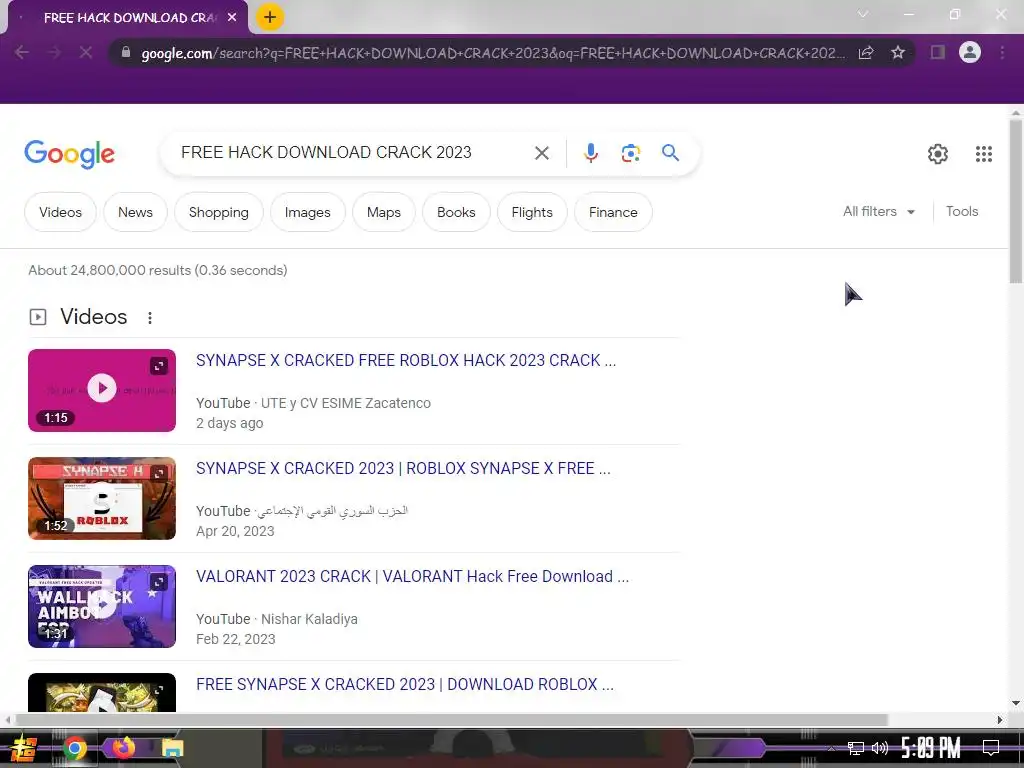Go back to previous page

[x=21, y=52]
